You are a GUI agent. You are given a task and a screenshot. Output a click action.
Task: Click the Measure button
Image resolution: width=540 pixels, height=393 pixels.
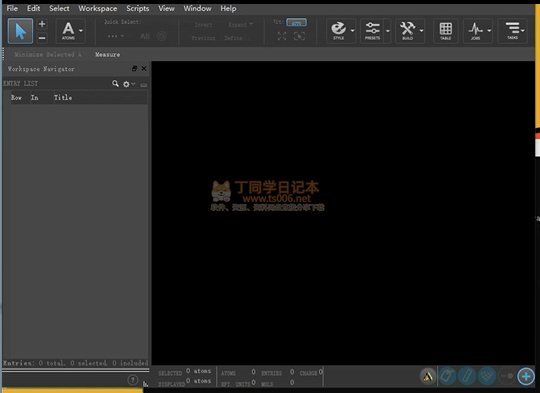click(107, 54)
